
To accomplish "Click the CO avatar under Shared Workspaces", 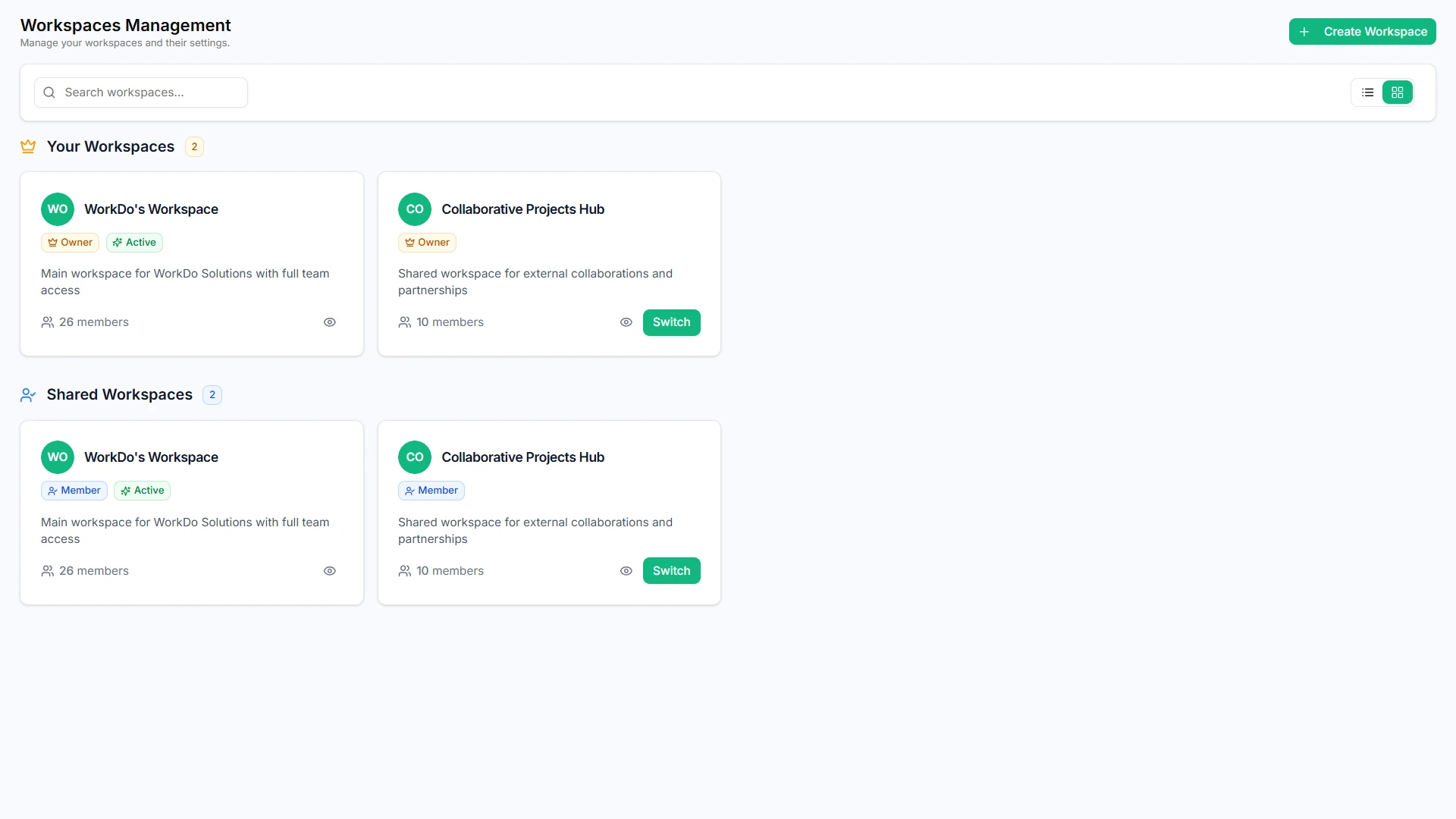I will pyautogui.click(x=415, y=457).
